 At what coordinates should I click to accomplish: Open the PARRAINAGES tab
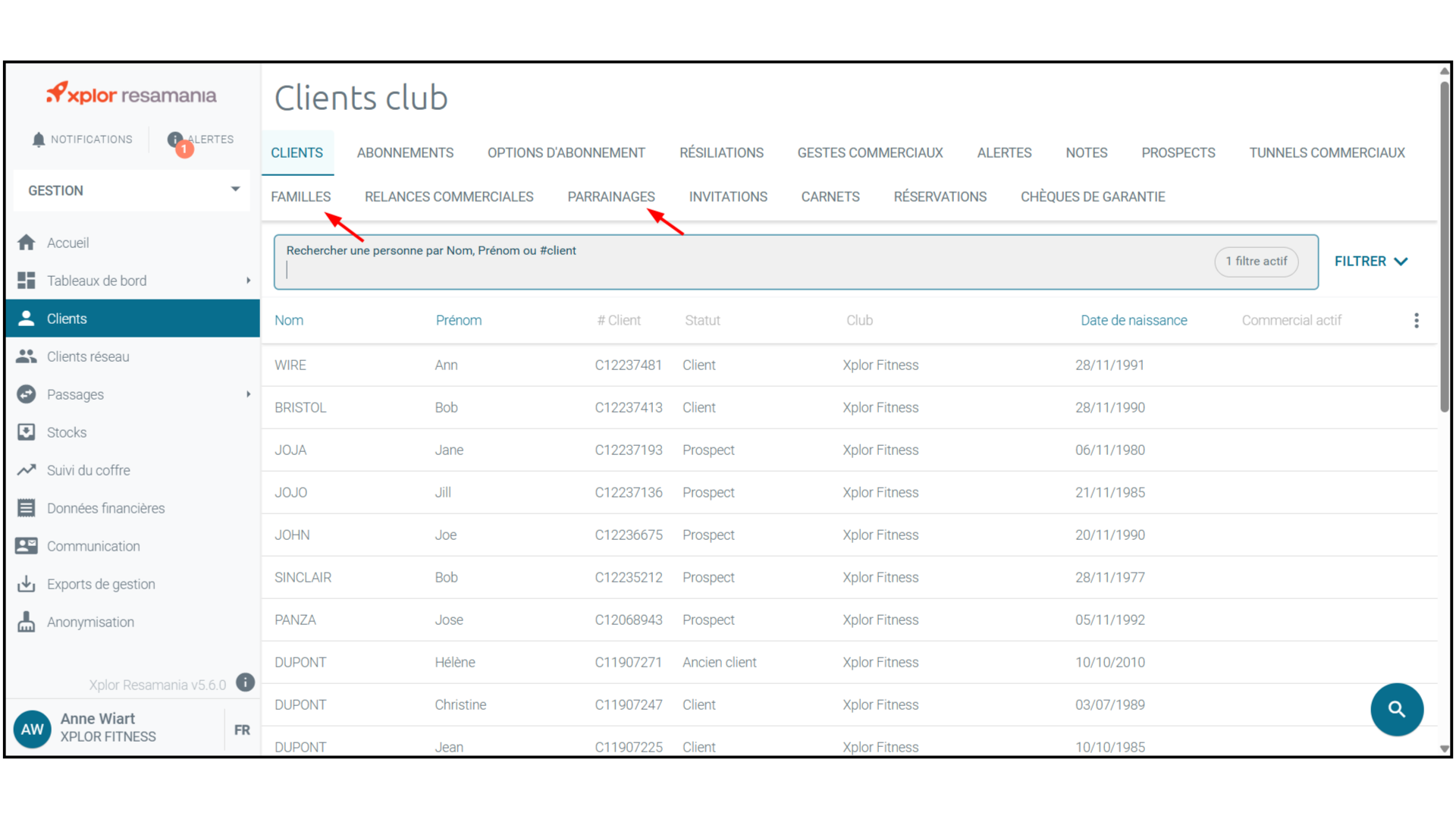click(x=610, y=197)
